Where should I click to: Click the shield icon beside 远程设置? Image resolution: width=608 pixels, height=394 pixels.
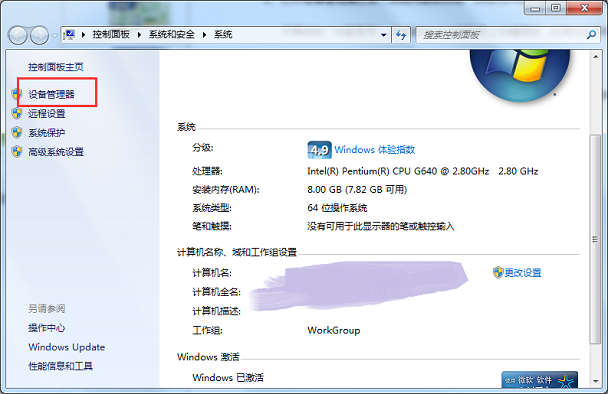click(17, 113)
